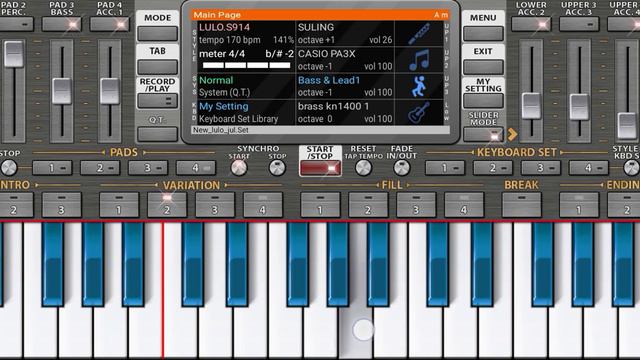This screenshot has width=640, height=360.
Task: Select Keyboard Set 3
Action: (541, 168)
